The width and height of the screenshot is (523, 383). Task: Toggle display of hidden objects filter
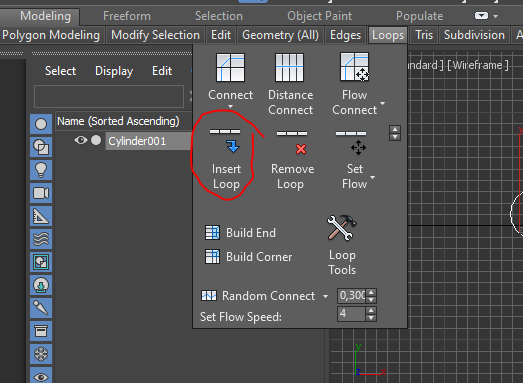(41, 375)
